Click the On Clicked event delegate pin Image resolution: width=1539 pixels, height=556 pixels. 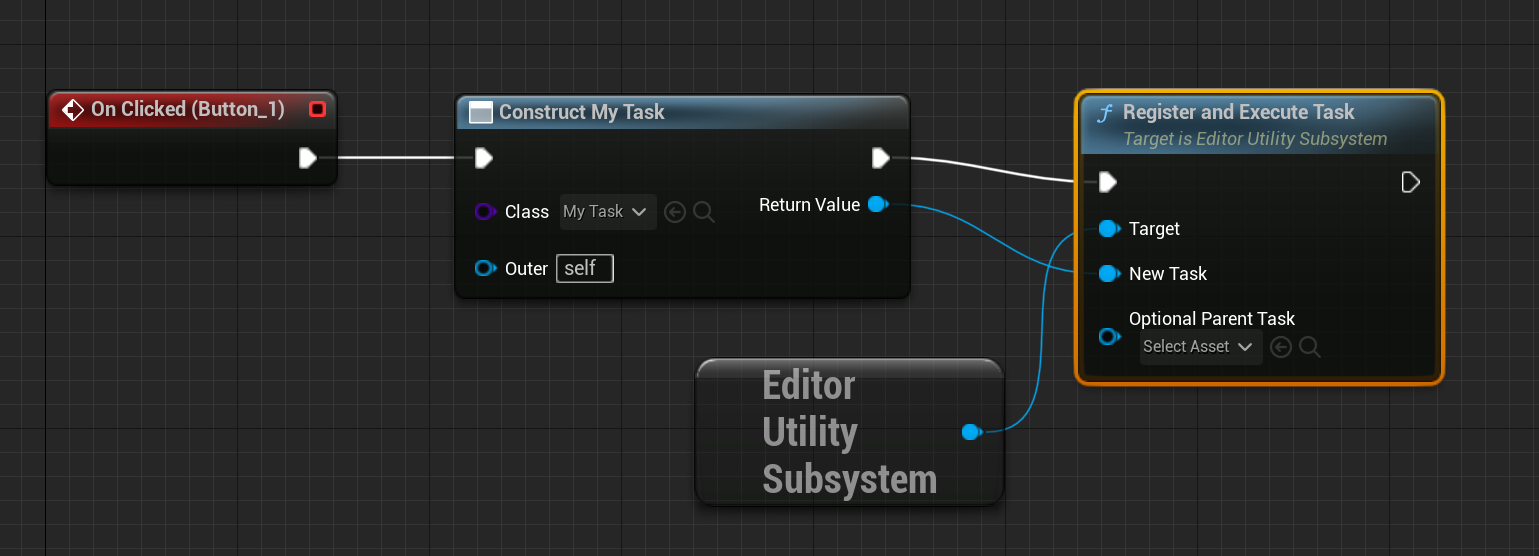click(318, 109)
